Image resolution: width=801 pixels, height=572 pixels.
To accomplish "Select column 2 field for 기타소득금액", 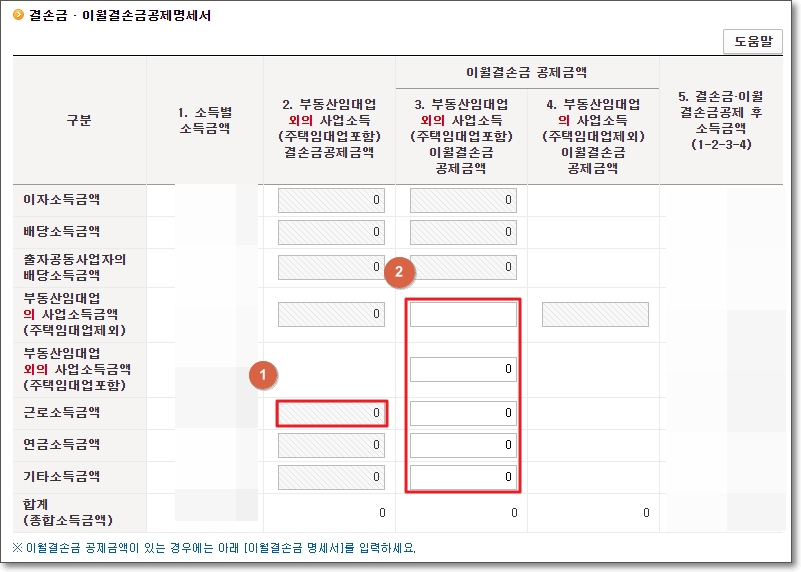I will [x=331, y=478].
